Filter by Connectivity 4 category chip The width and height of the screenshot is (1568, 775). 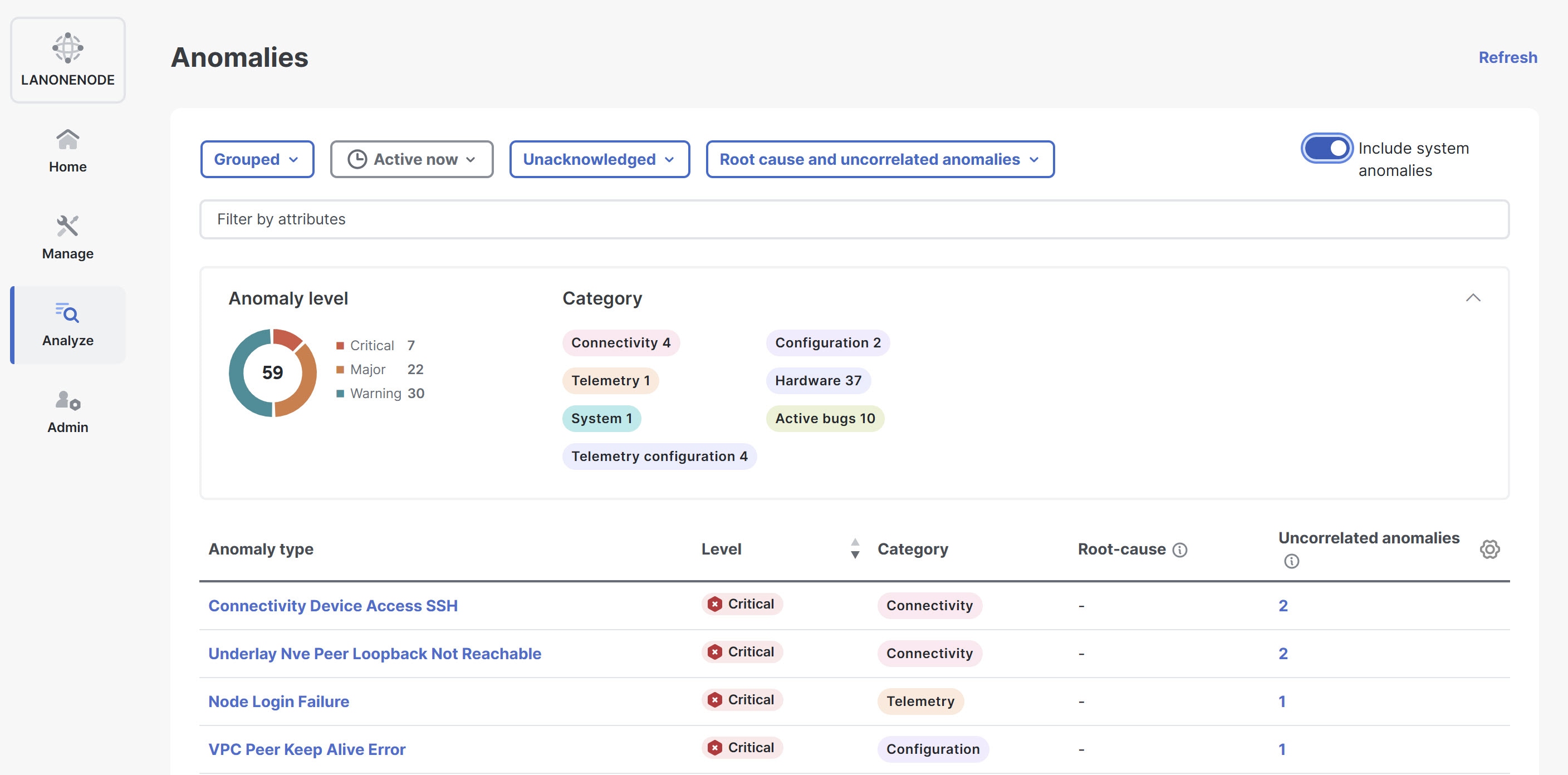(x=620, y=343)
